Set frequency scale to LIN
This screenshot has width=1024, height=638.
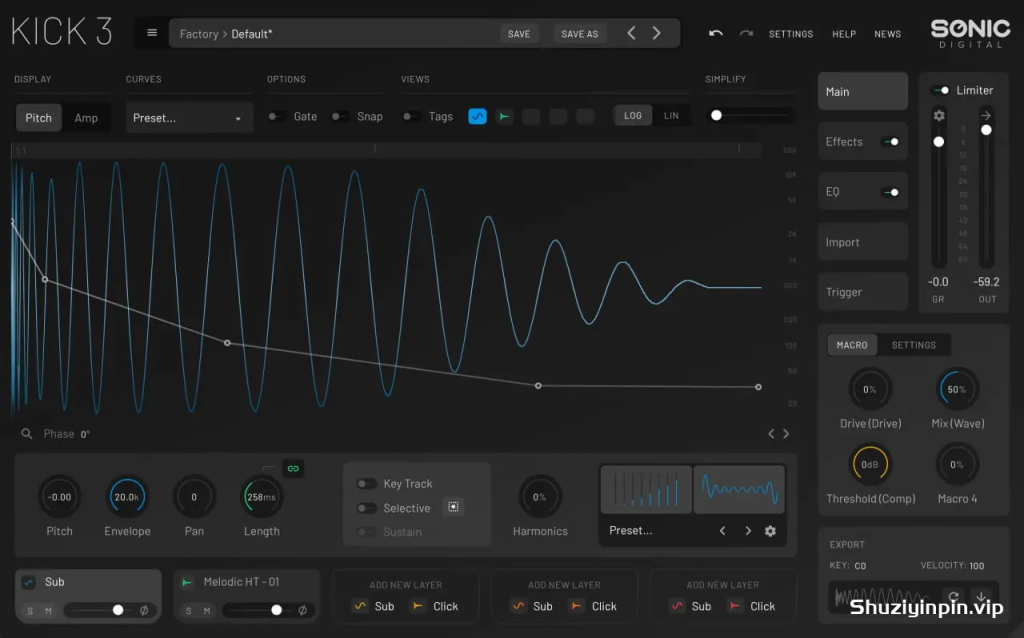(671, 116)
